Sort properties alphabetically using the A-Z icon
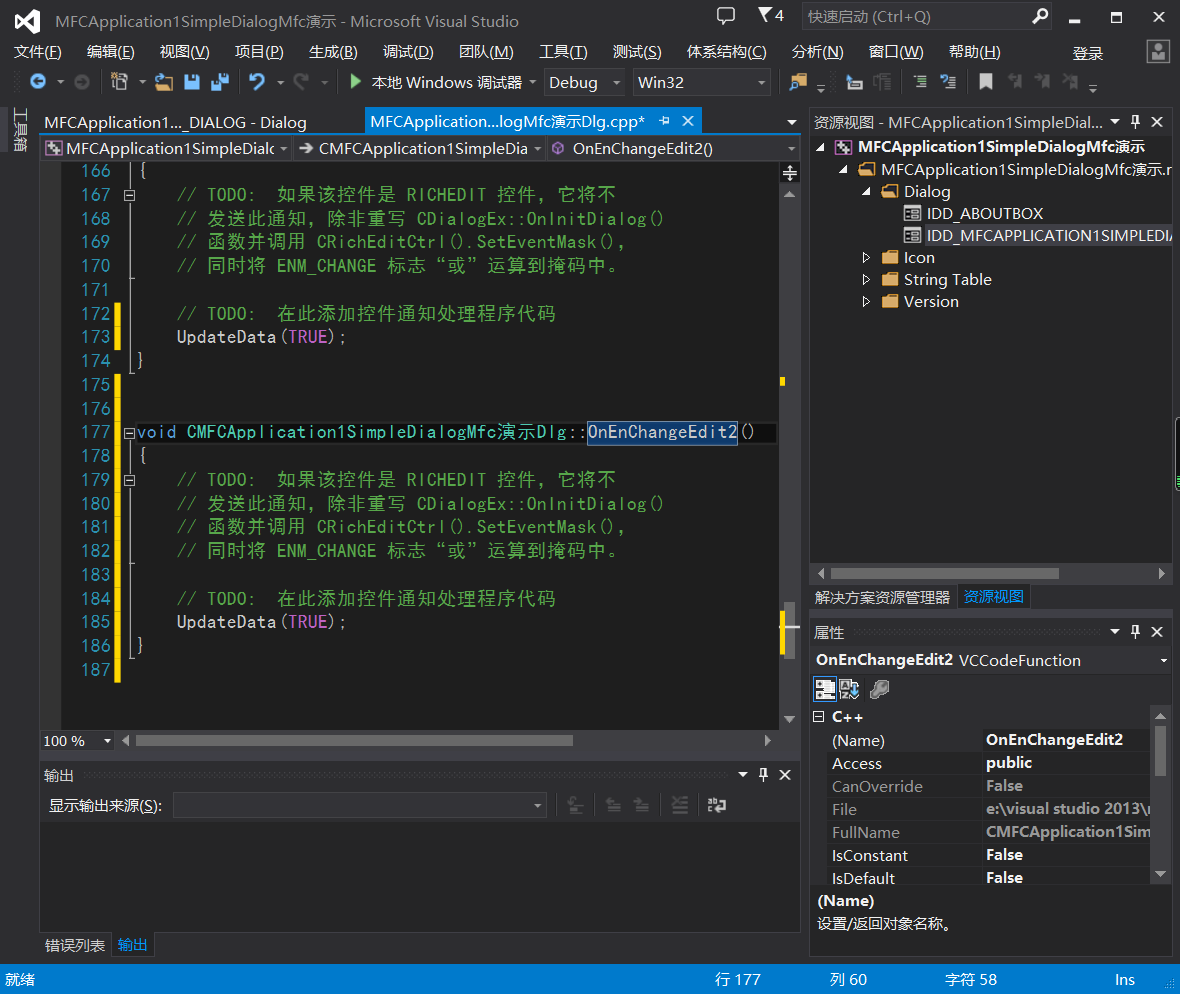The height and width of the screenshot is (994, 1180). pyautogui.click(x=849, y=689)
